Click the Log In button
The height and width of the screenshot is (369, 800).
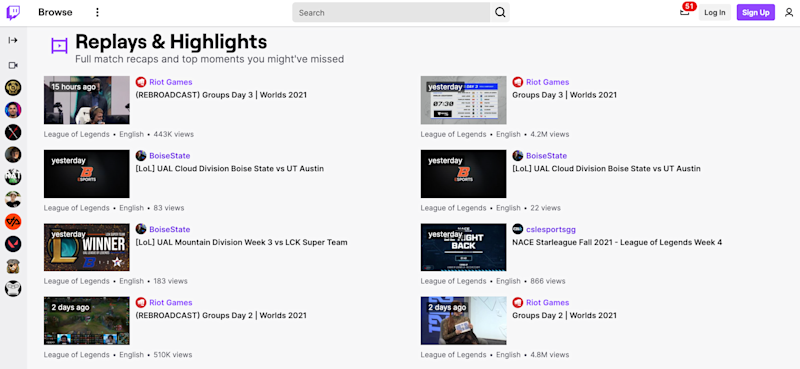point(714,13)
